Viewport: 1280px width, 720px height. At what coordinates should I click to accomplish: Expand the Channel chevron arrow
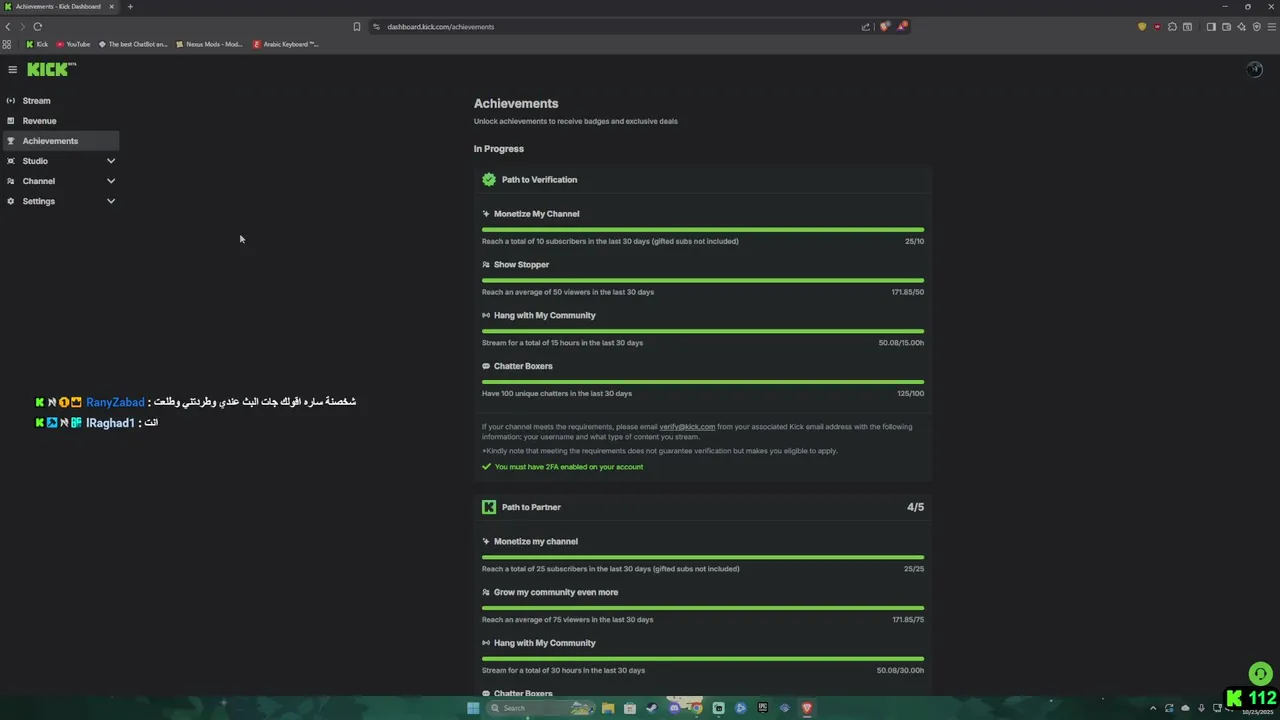[111, 181]
